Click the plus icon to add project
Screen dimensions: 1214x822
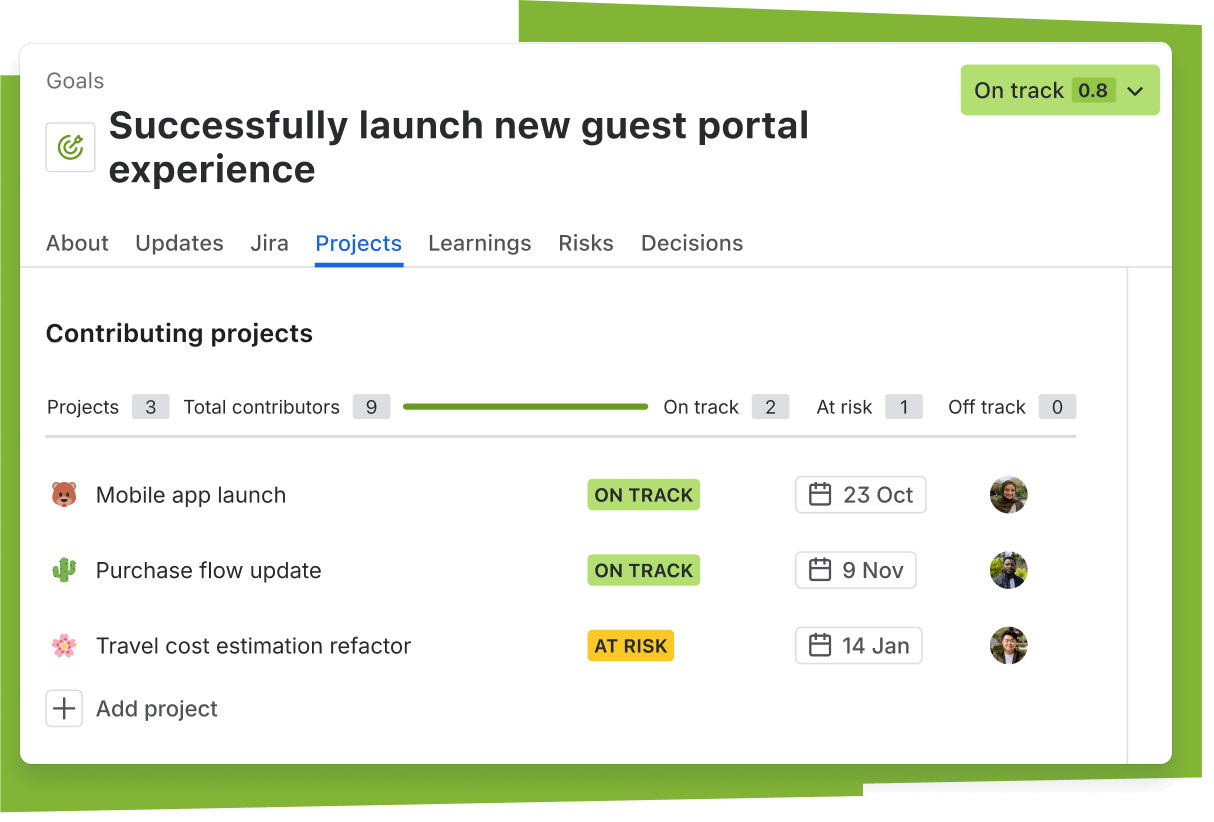[64, 709]
